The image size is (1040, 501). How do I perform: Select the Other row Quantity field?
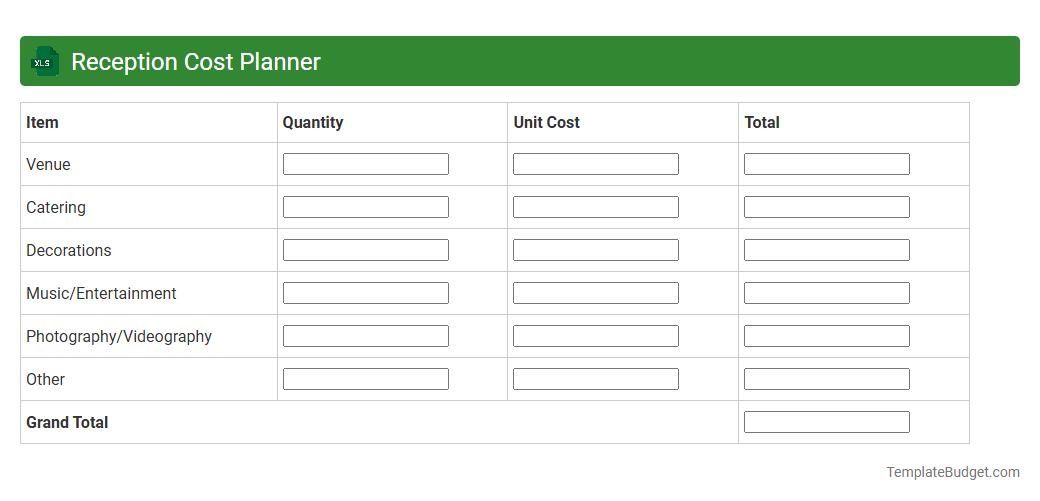click(x=365, y=379)
